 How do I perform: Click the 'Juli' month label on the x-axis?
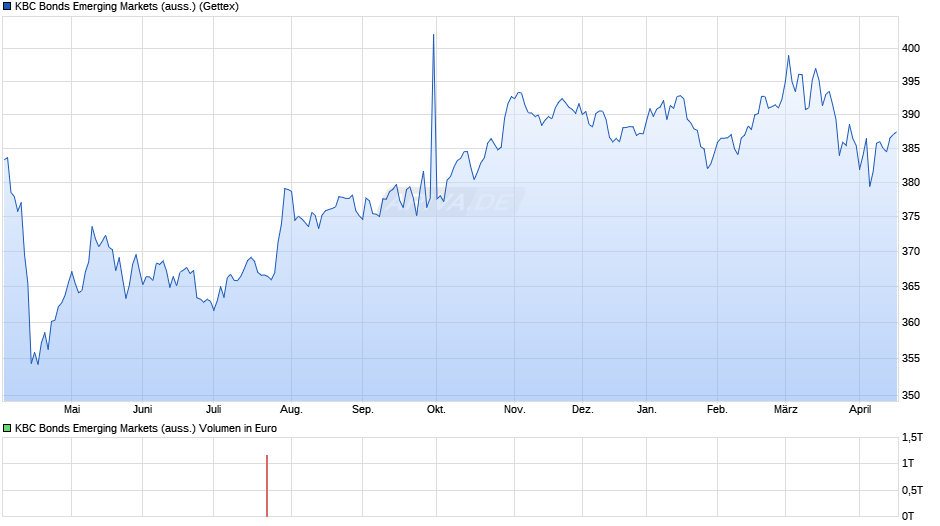point(213,409)
